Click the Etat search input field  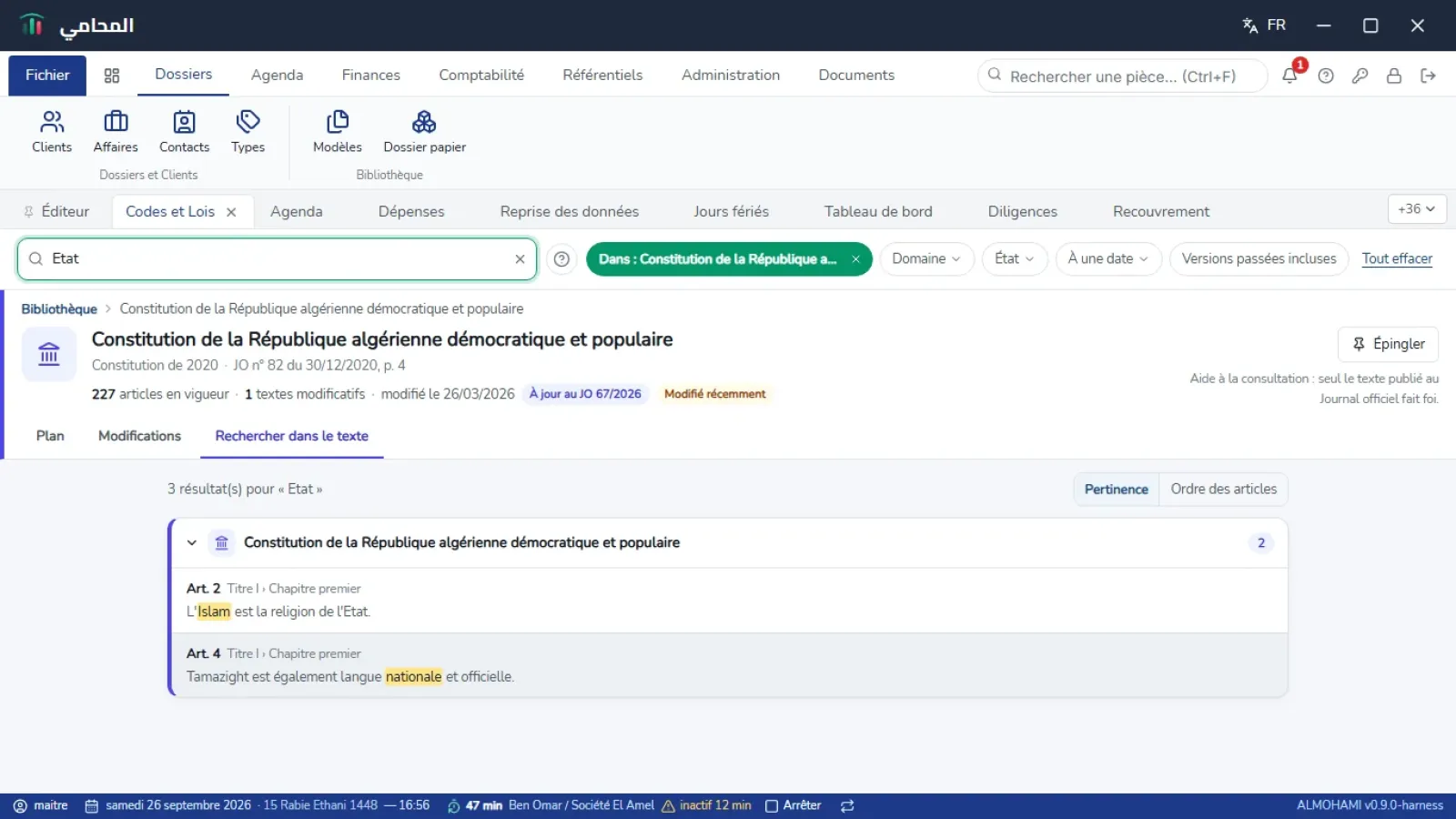tap(277, 259)
